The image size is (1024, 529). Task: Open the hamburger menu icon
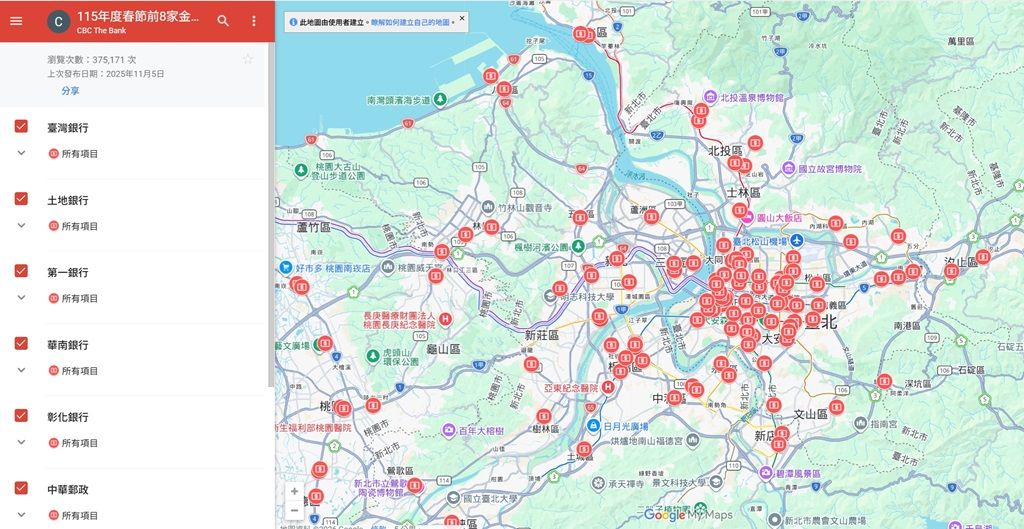click(16, 21)
